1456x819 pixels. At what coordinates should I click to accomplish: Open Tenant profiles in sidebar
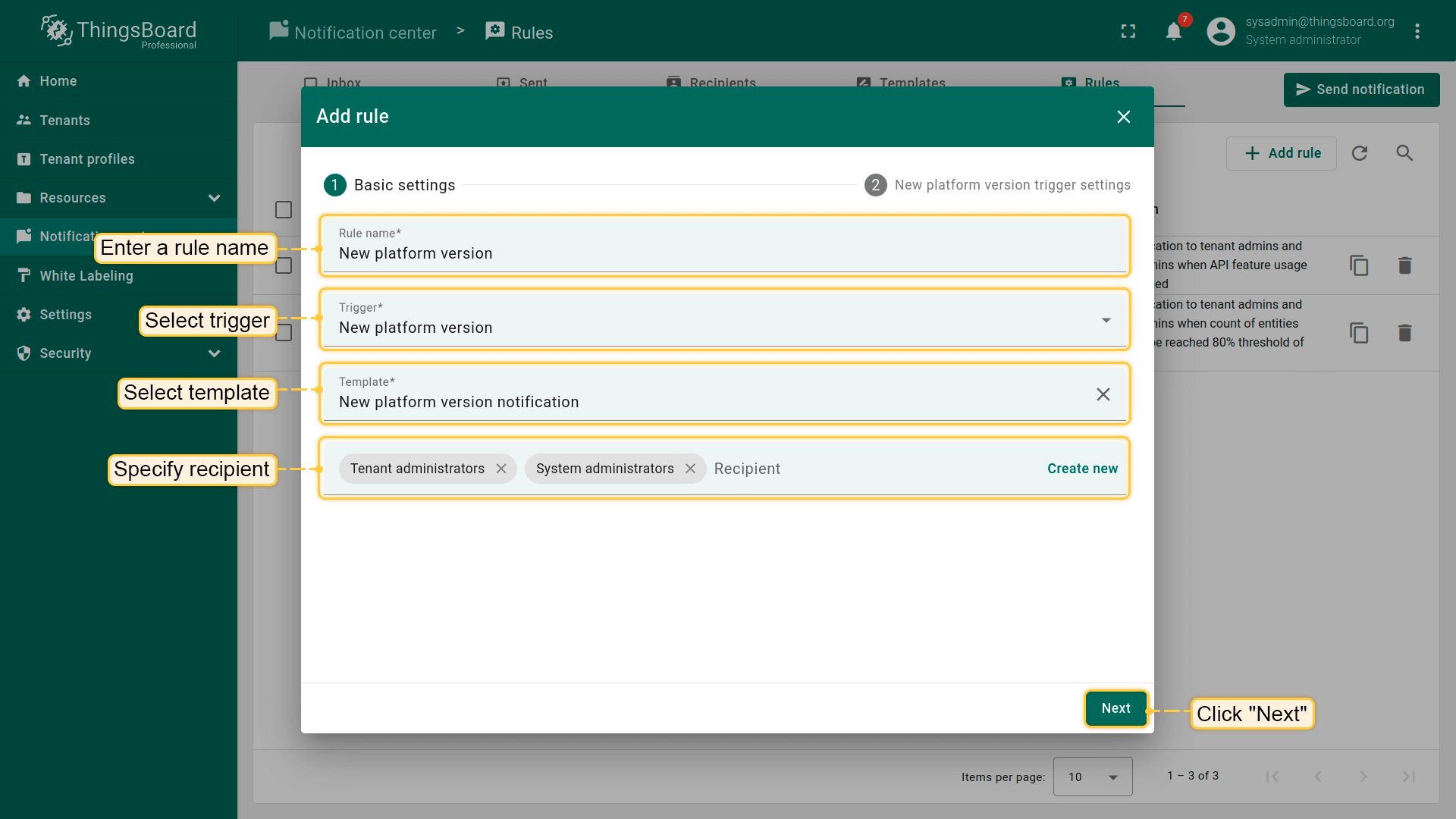click(x=87, y=159)
